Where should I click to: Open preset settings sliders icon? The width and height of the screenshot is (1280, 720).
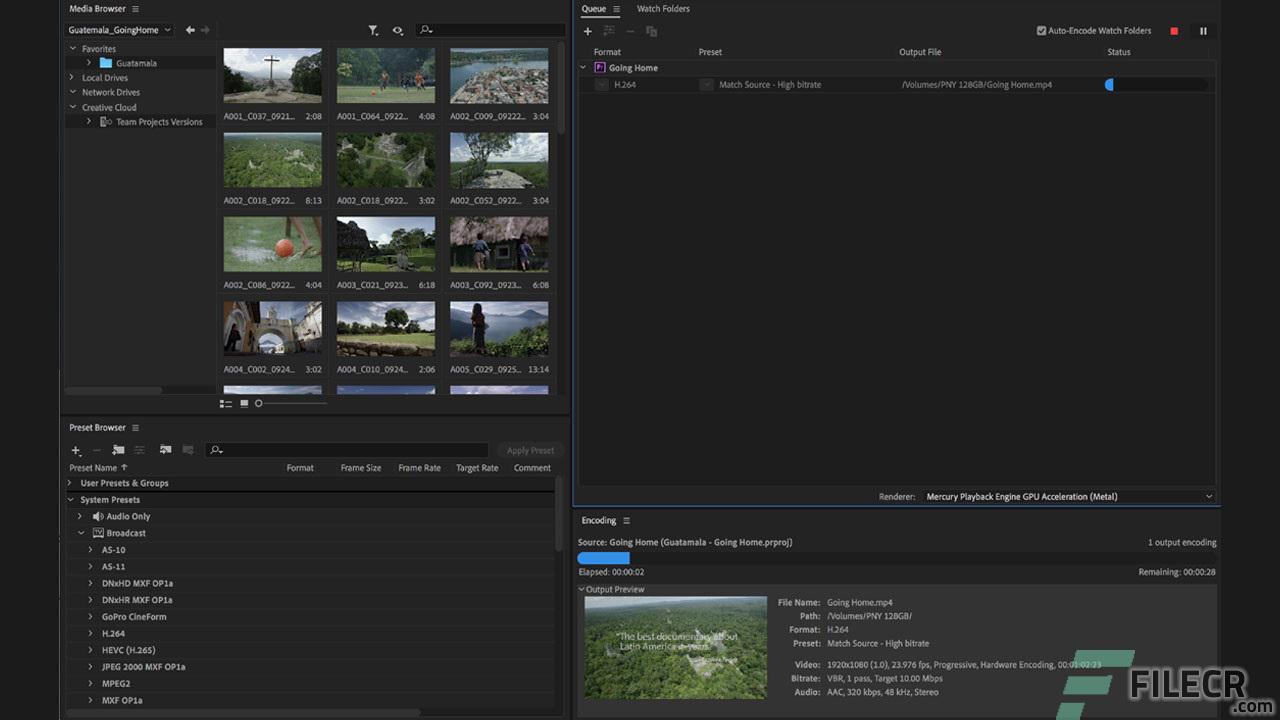tap(138, 450)
